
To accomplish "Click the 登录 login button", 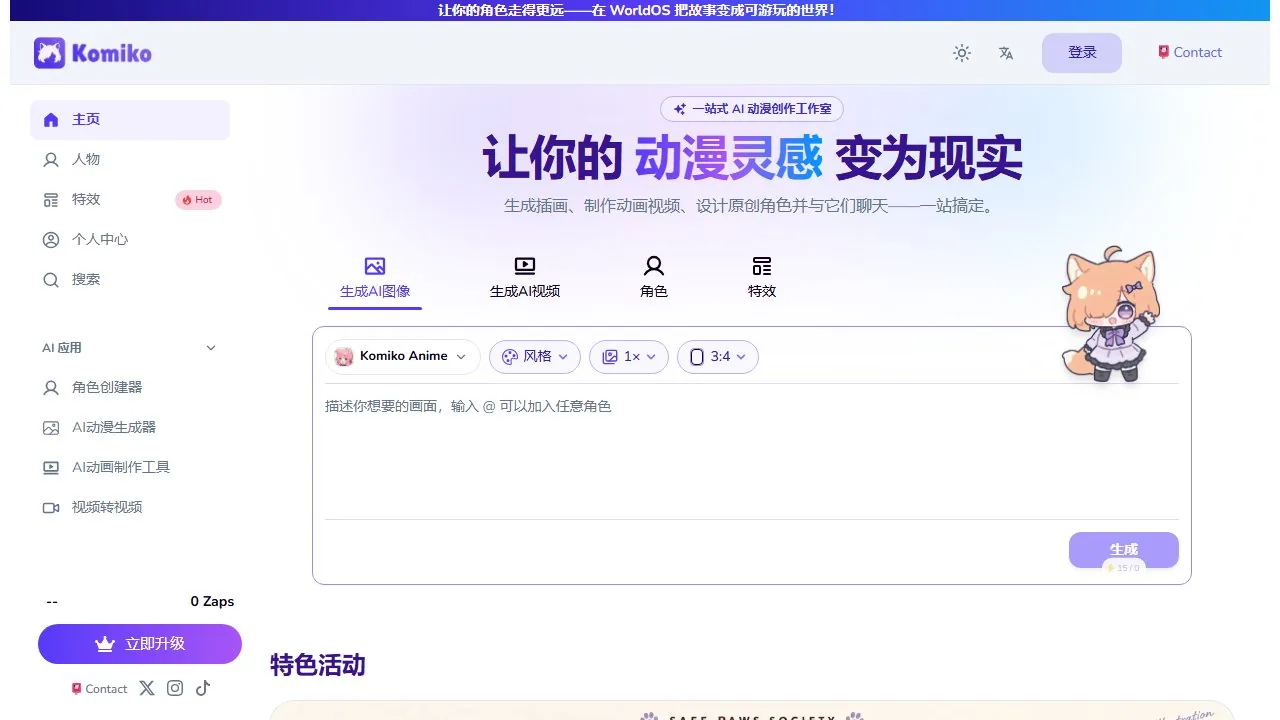I will [x=1082, y=53].
